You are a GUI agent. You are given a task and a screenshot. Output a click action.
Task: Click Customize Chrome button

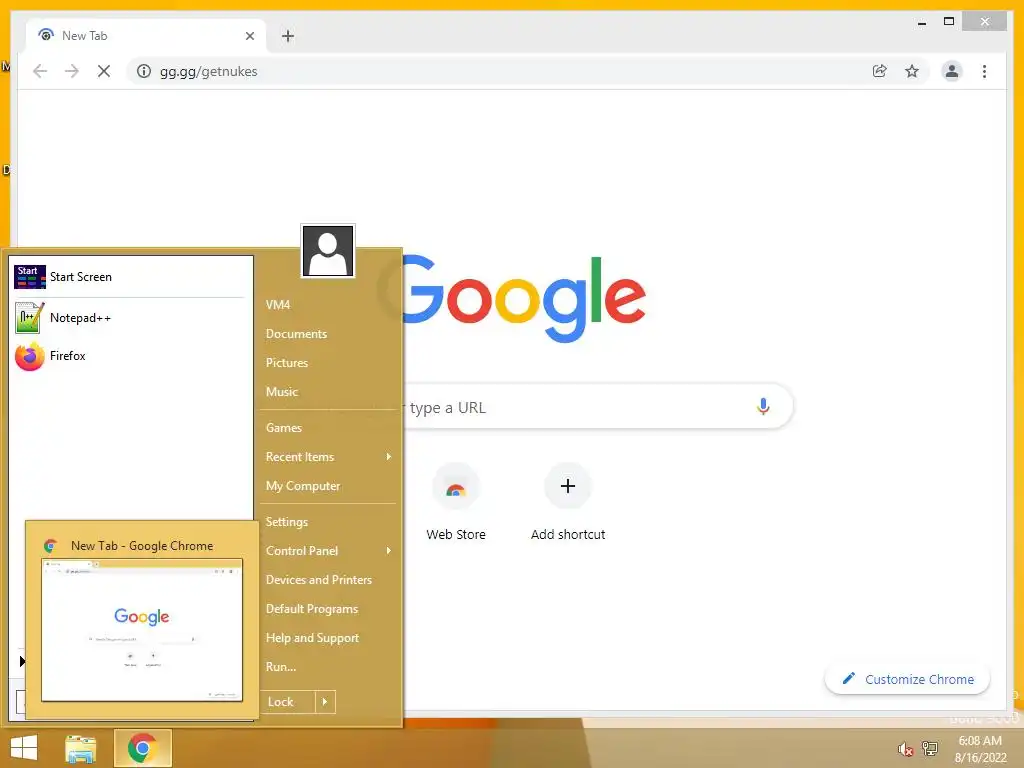tap(907, 679)
